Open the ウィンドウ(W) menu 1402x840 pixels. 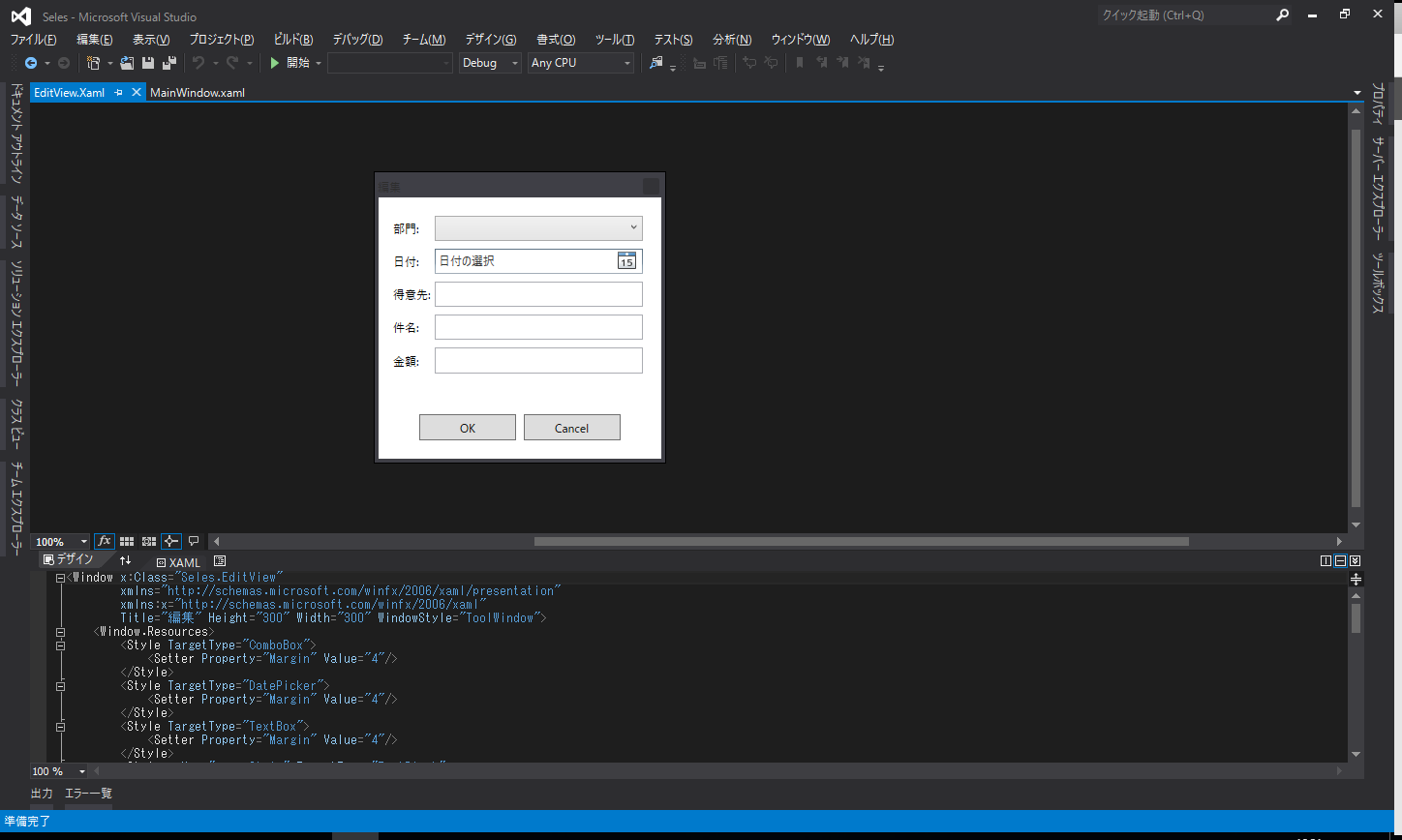[x=801, y=40]
